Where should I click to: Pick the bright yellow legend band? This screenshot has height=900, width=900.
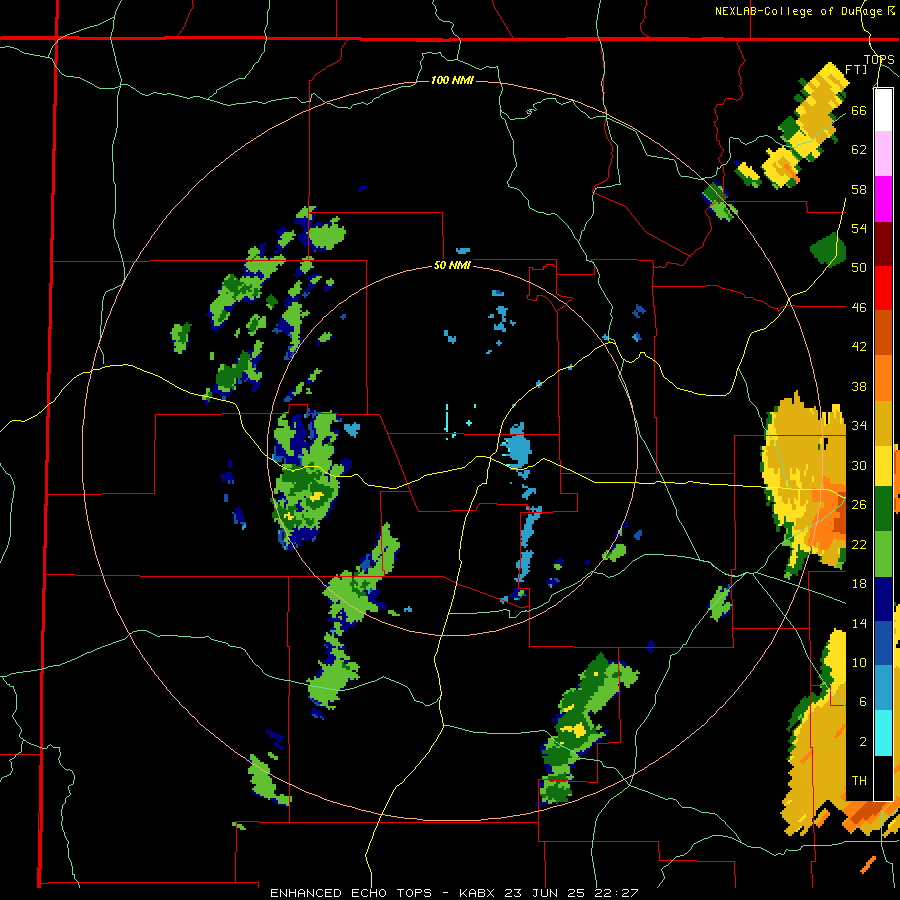click(x=883, y=466)
